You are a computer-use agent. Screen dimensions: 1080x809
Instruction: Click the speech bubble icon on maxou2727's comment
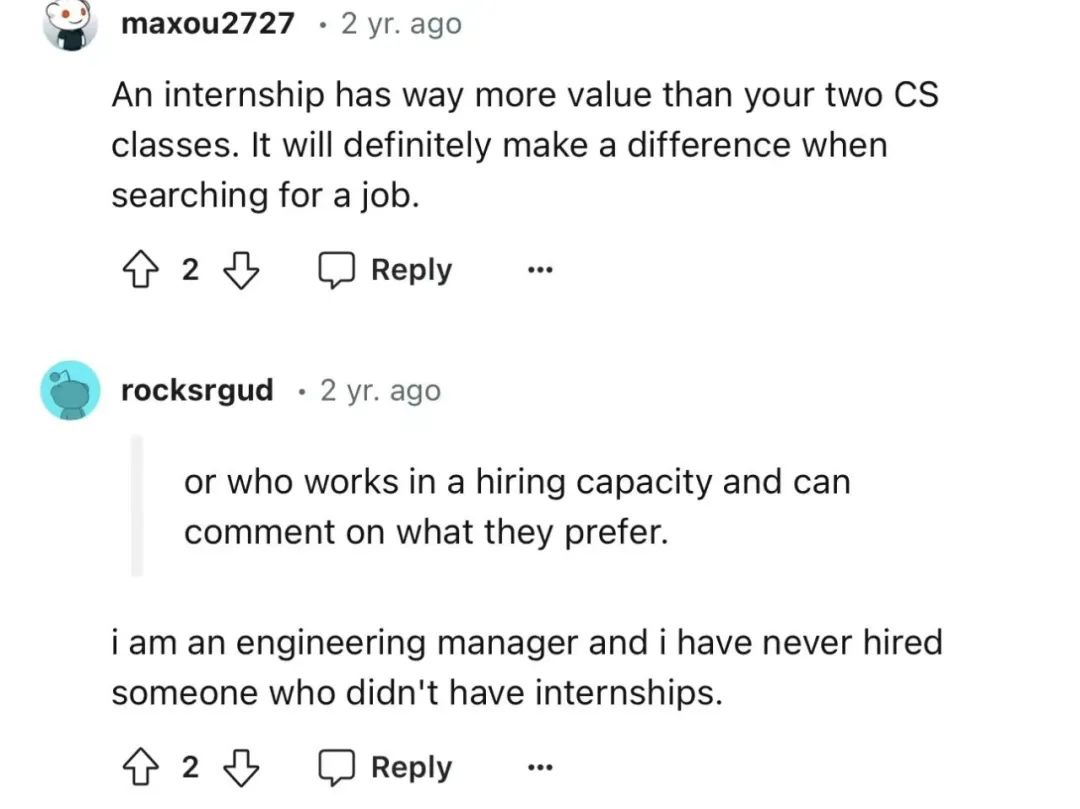pyautogui.click(x=336, y=270)
